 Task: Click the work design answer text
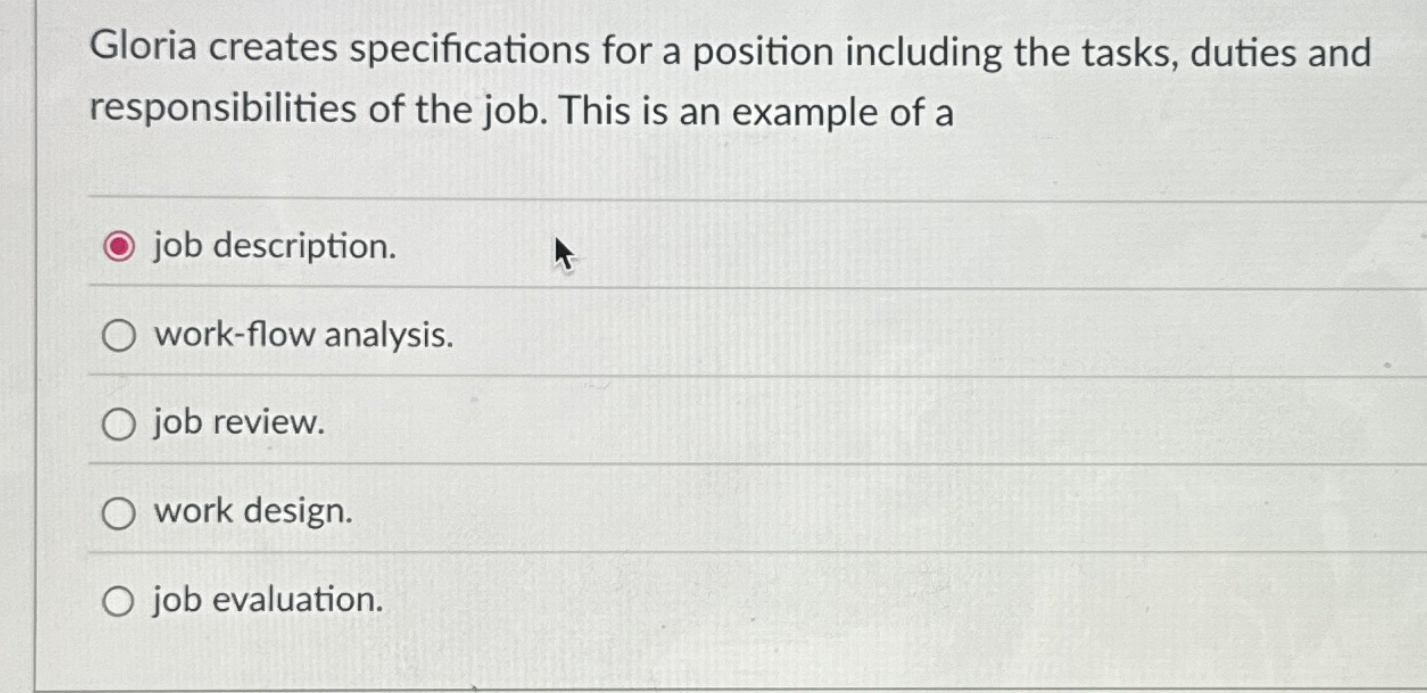pos(251,513)
